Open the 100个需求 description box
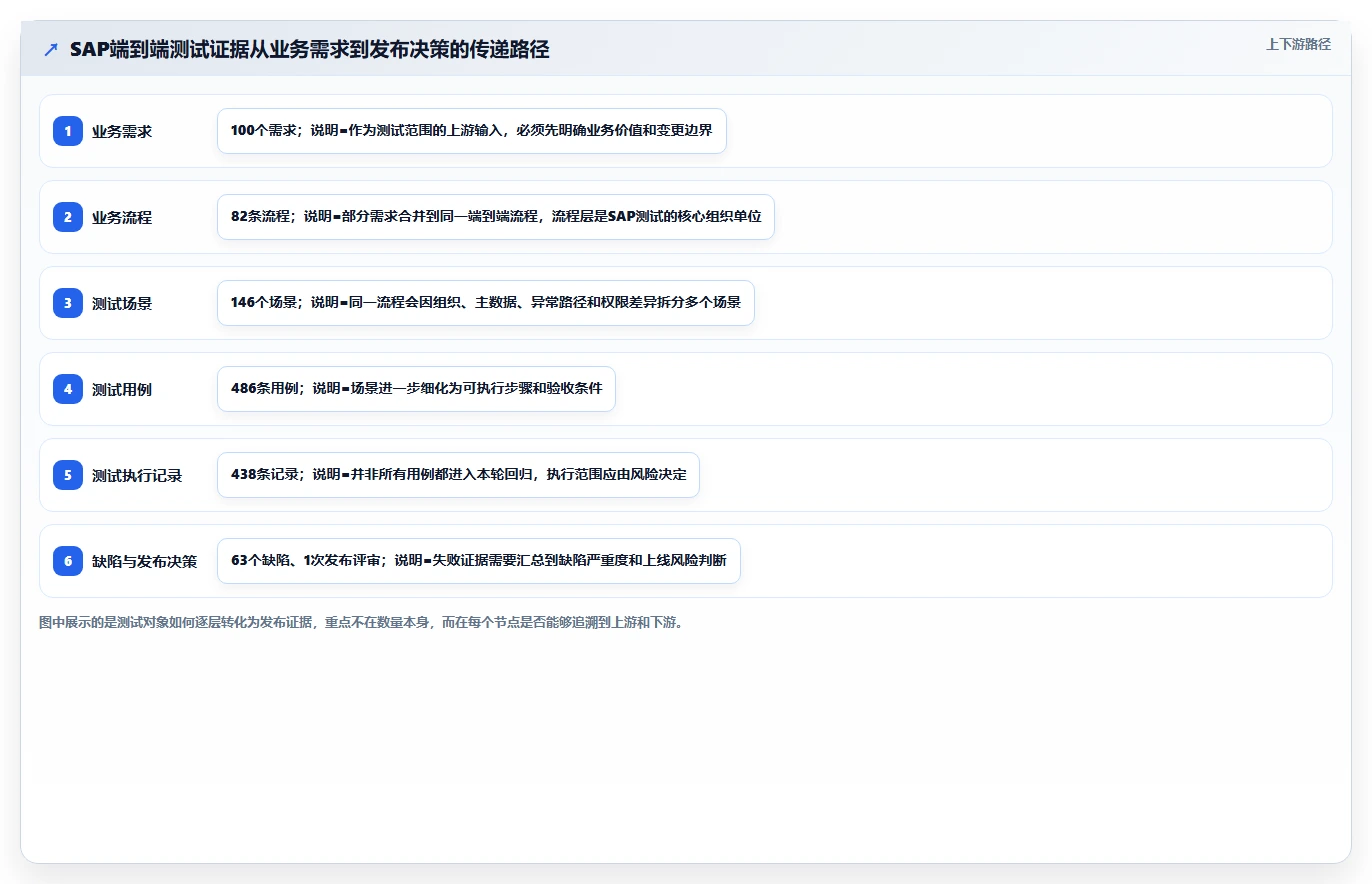 click(471, 131)
